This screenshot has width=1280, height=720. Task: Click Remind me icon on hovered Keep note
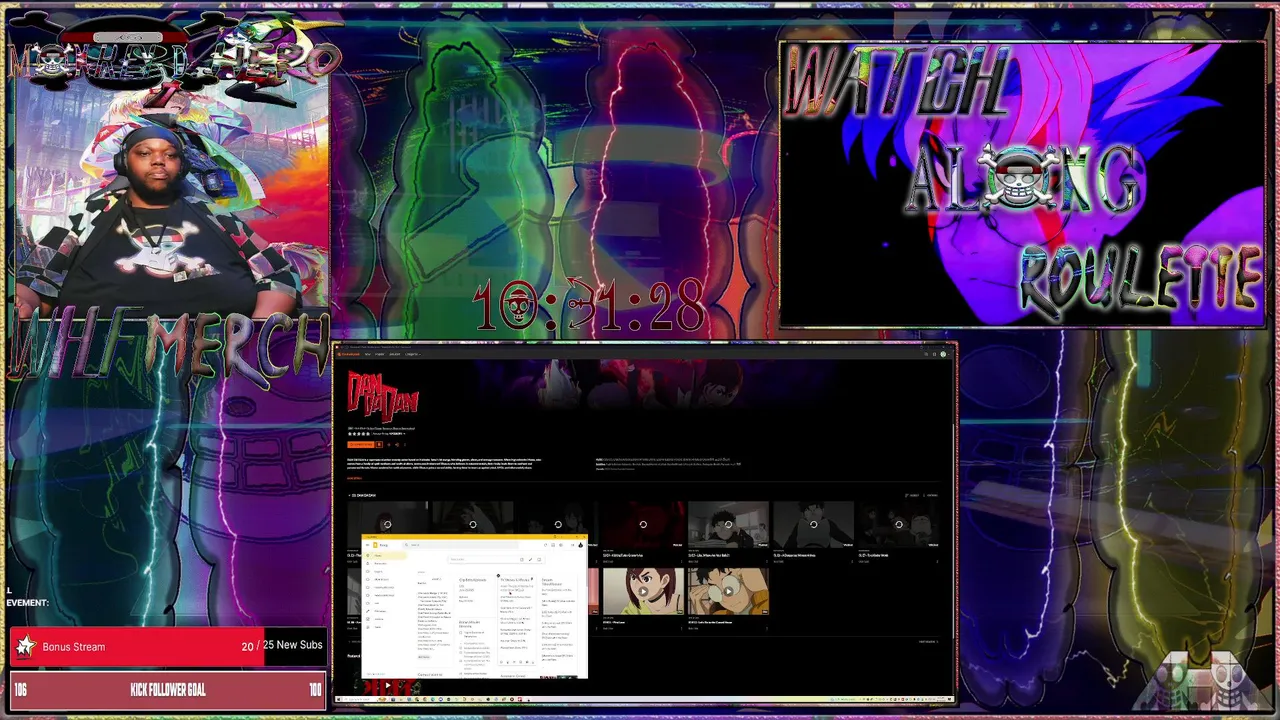pos(501,662)
